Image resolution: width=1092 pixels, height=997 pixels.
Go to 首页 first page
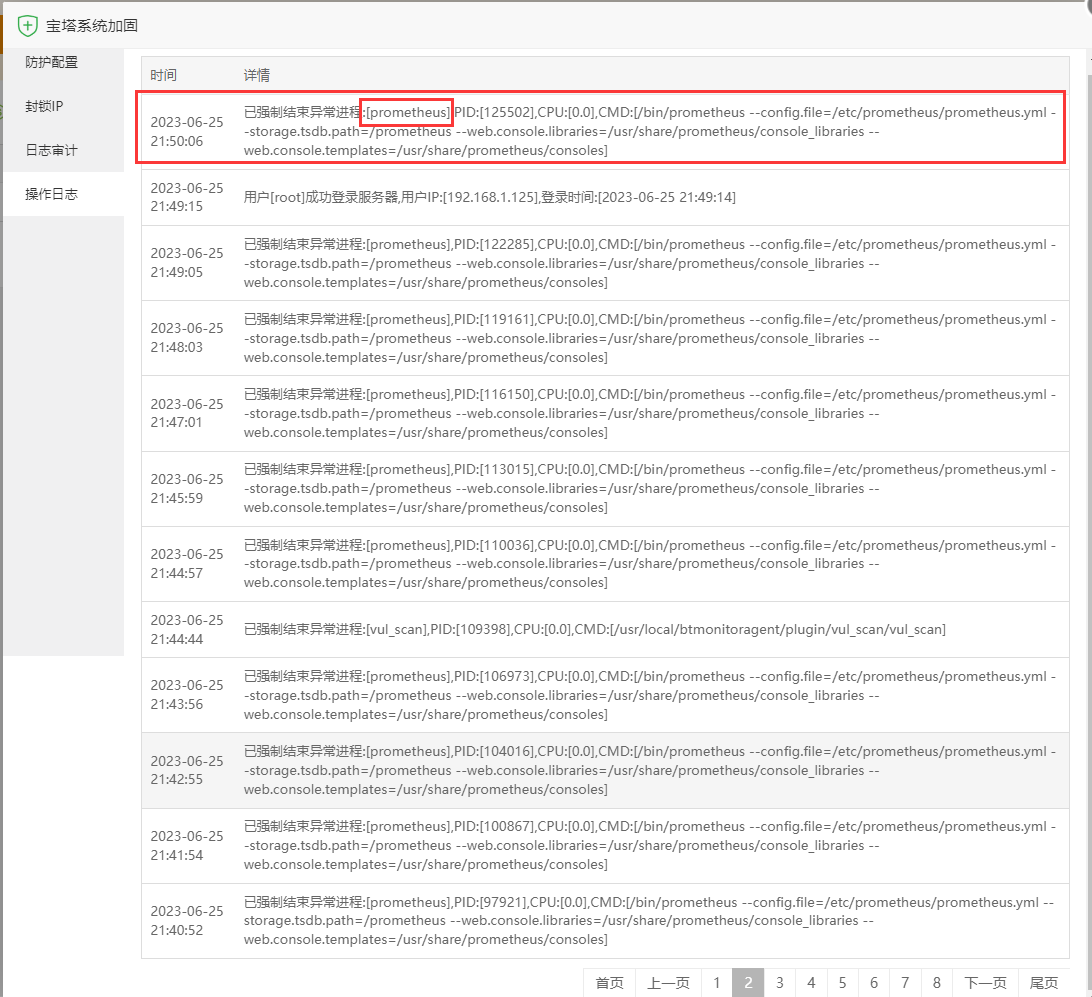(x=609, y=983)
